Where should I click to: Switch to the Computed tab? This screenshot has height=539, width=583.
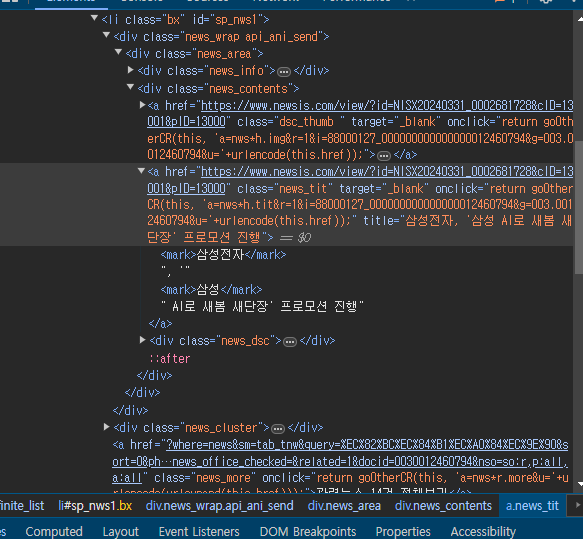[x=54, y=532]
